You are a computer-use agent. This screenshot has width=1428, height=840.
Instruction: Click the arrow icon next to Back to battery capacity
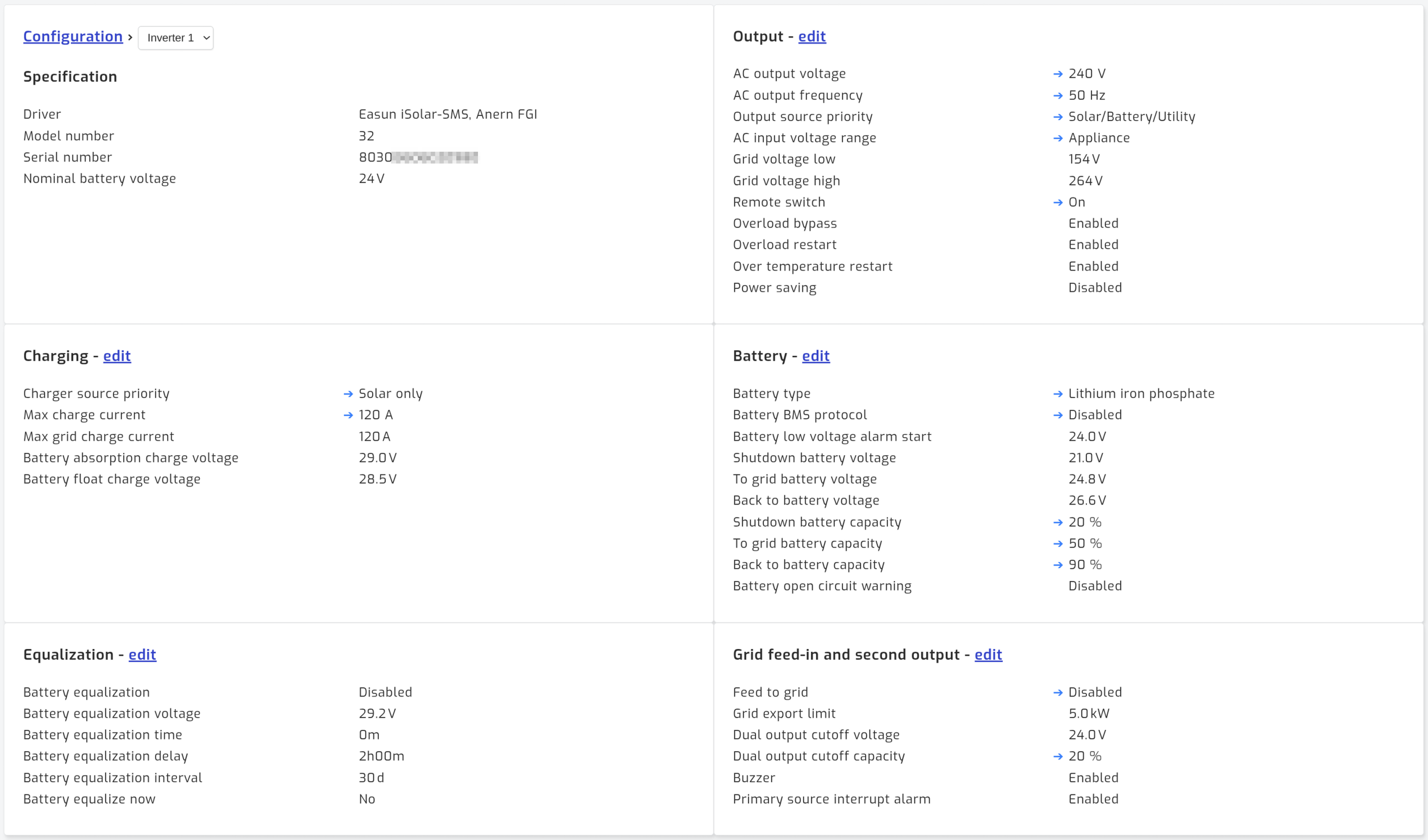[1057, 565]
